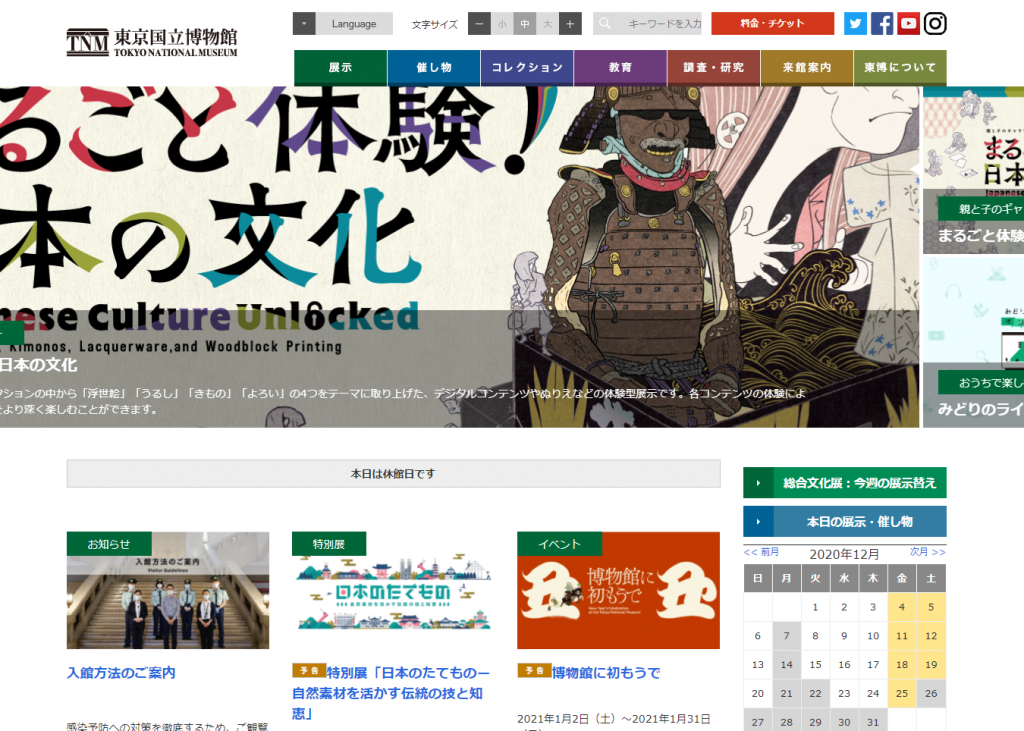Click the samurai armor hero banner
Viewport: 1024px width, 731px height.
[x=460, y=257]
